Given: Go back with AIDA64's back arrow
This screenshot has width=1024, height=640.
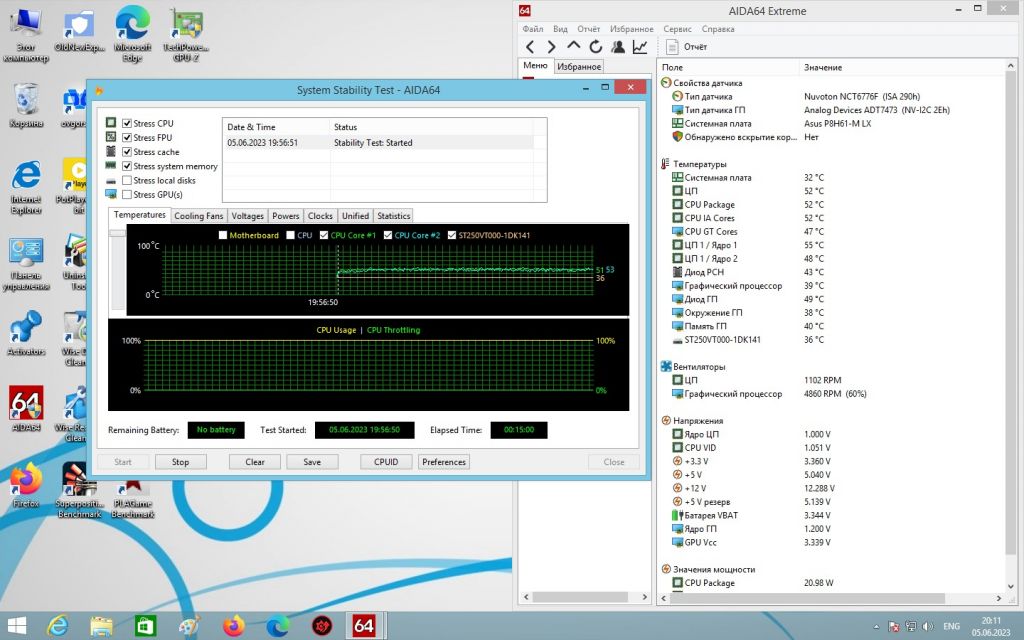Looking at the screenshot, I should 530,47.
